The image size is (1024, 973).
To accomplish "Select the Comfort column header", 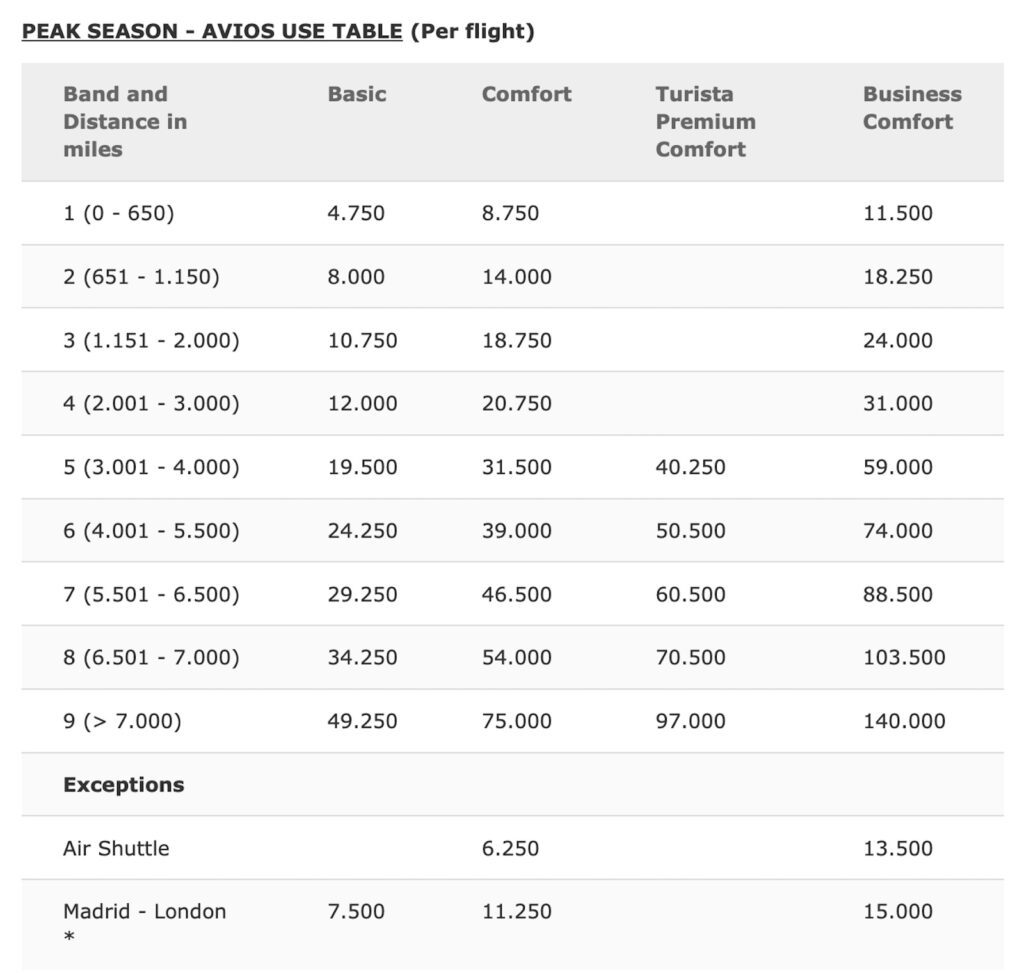I will (x=526, y=94).
